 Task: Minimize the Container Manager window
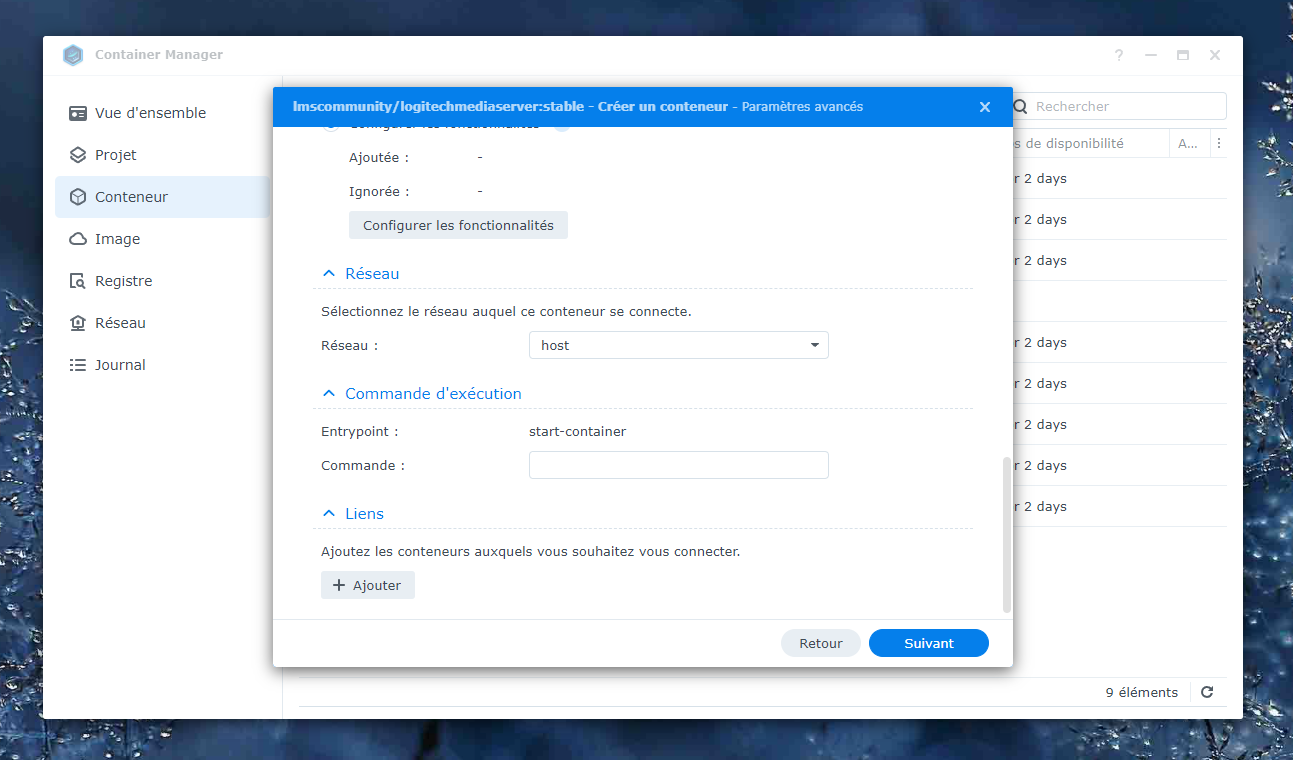[1151, 55]
